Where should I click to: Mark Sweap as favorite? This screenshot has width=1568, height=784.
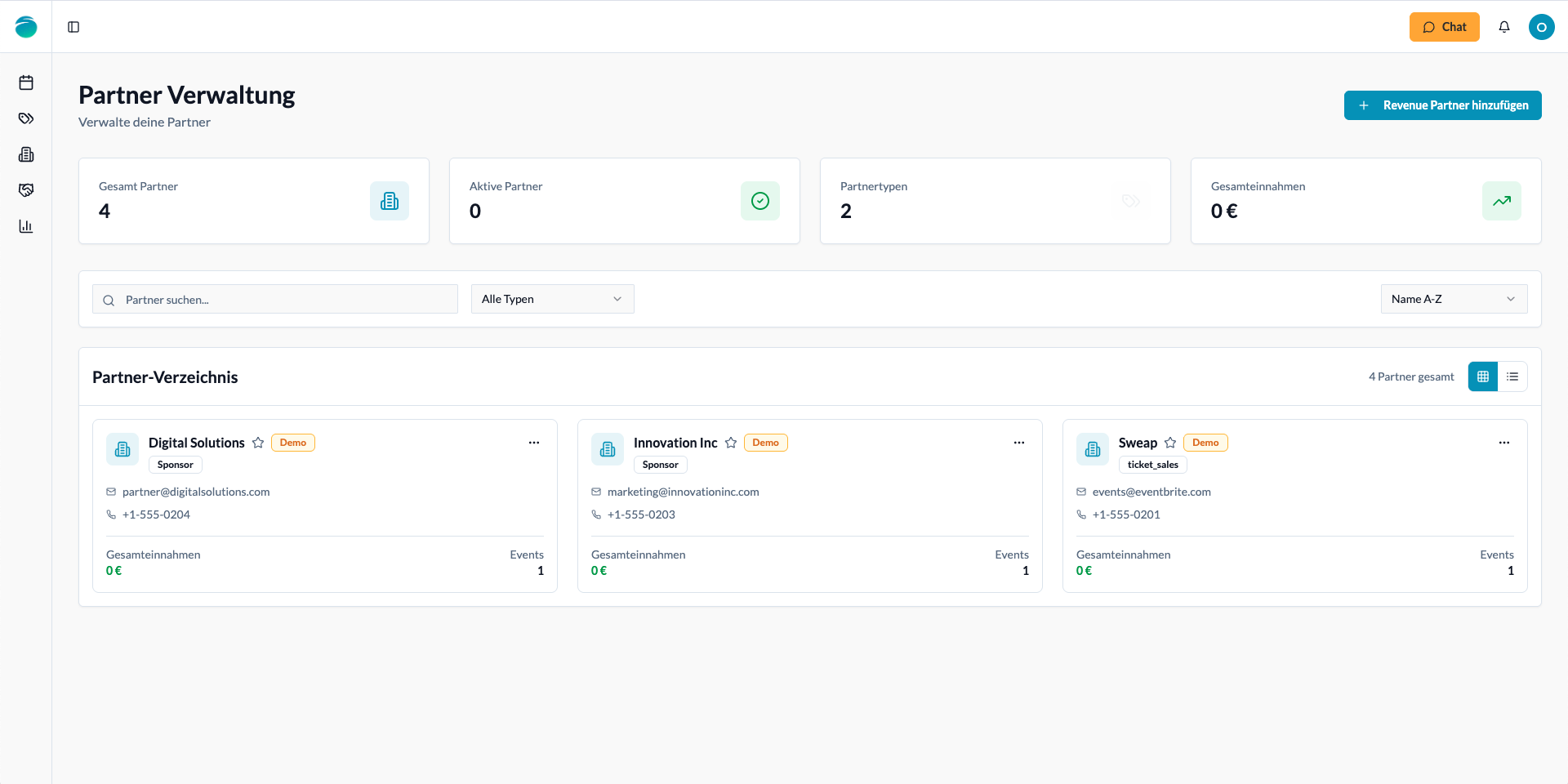coord(1170,443)
